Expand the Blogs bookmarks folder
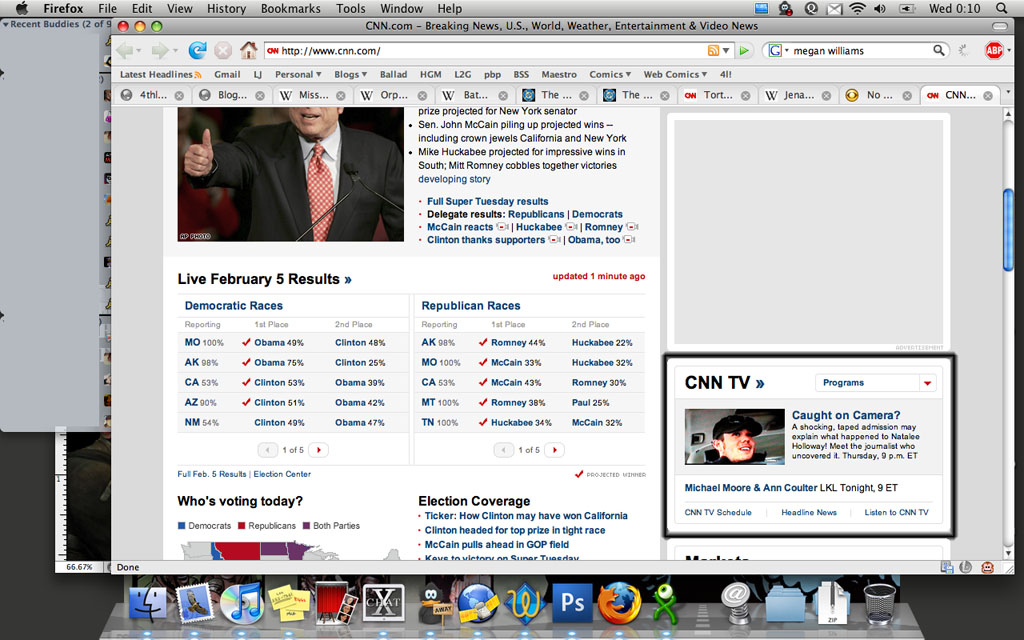Image resolution: width=1024 pixels, height=640 pixels. 351,74
